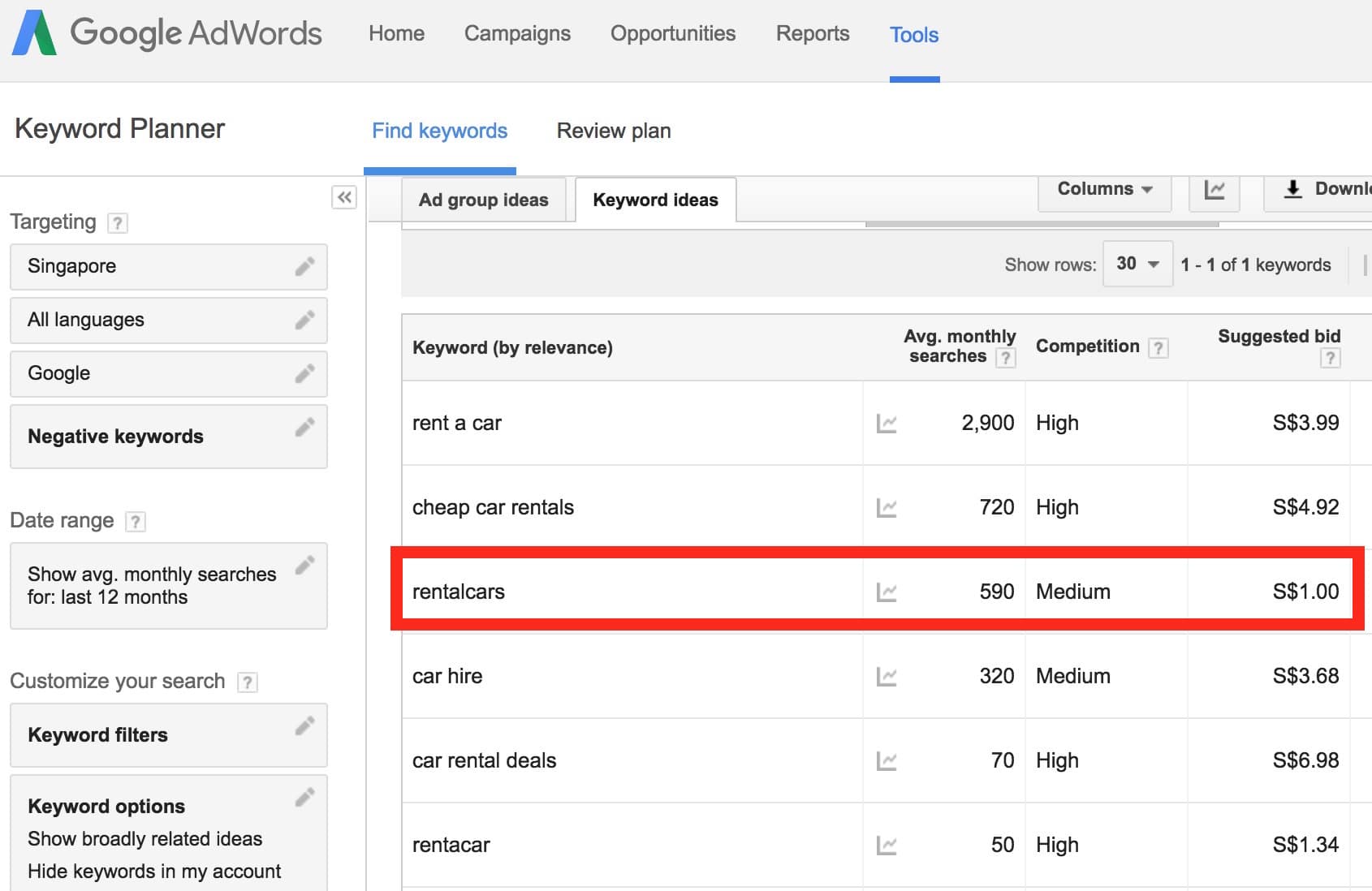Sort by Suggested bid column header
Screen dimensions: 1372x891
click(1279, 337)
